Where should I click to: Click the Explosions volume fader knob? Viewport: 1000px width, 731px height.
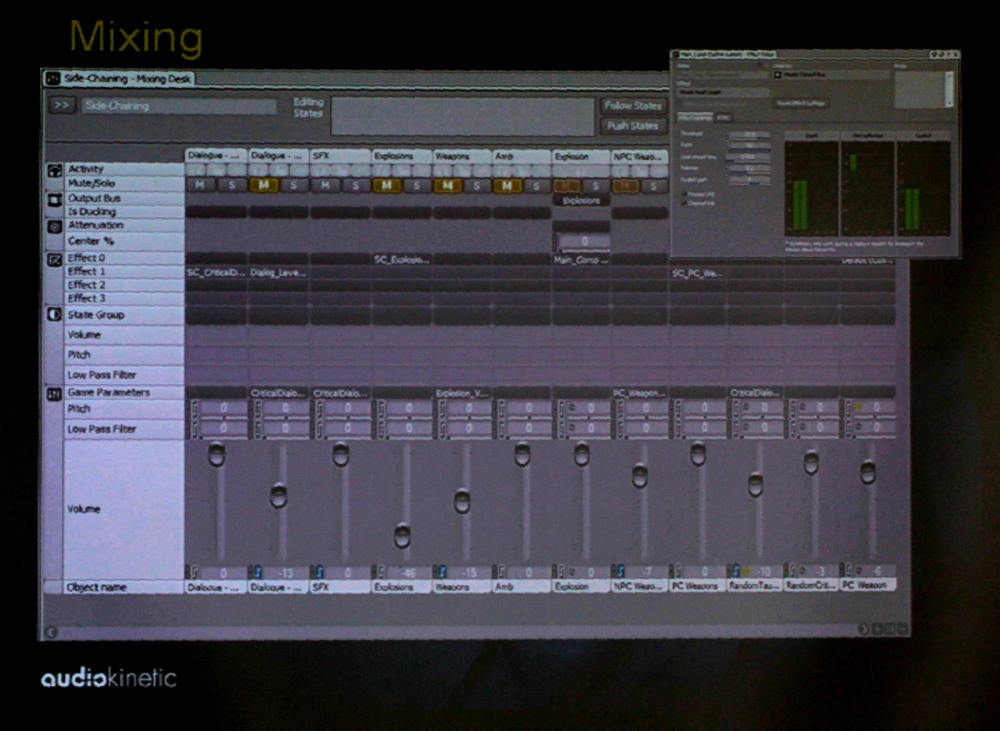point(402,536)
